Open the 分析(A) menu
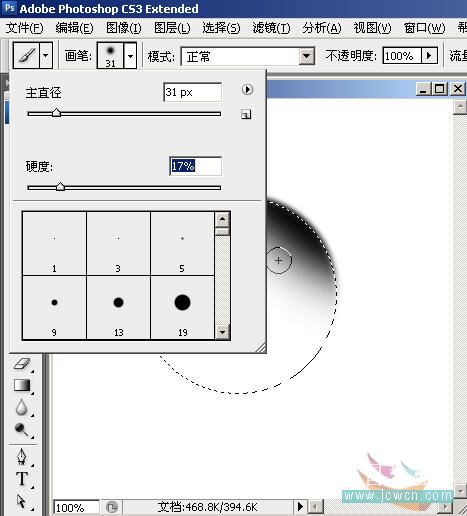The width and height of the screenshot is (467, 516). (322, 28)
